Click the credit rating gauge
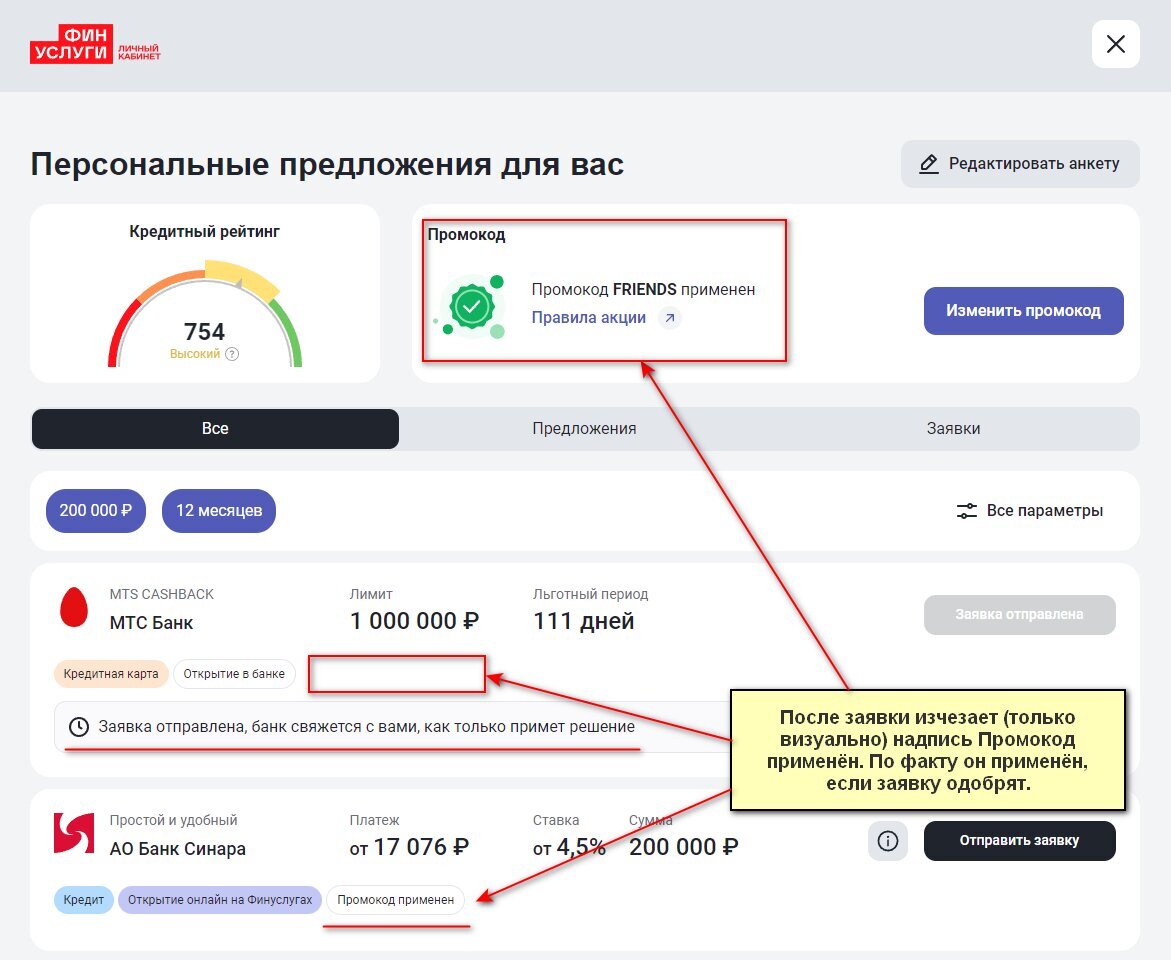1171x960 pixels. tap(205, 313)
